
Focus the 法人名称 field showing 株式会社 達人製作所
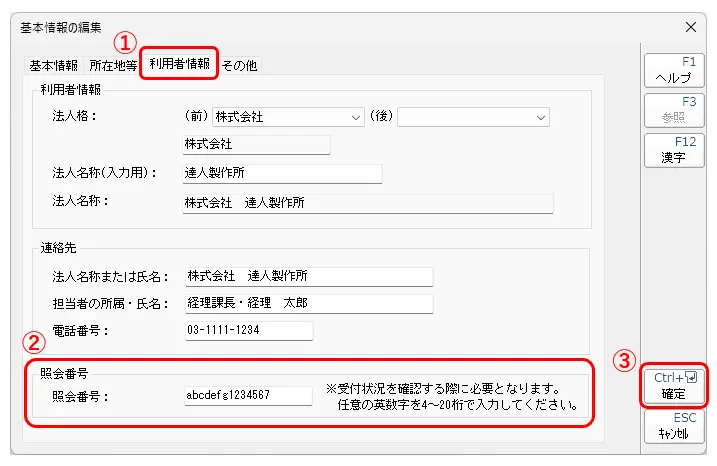tap(366, 203)
